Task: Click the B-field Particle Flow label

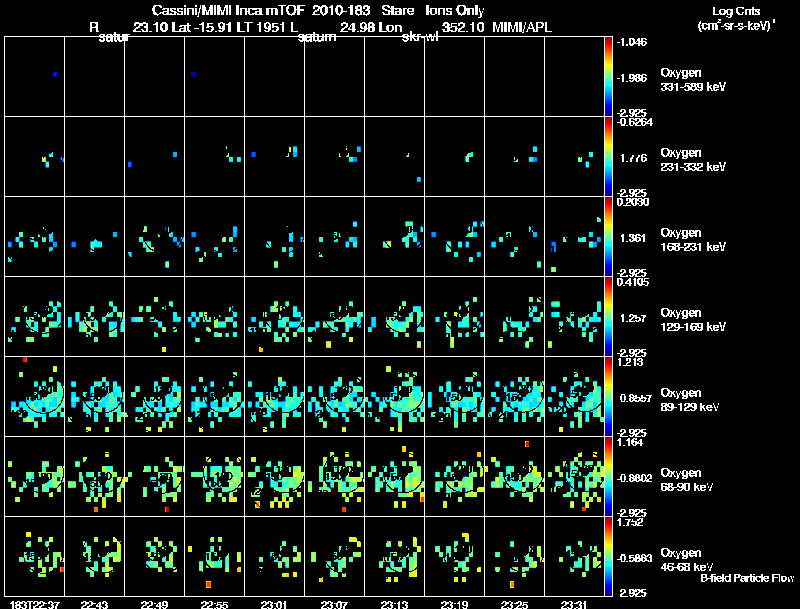Action: [746, 578]
